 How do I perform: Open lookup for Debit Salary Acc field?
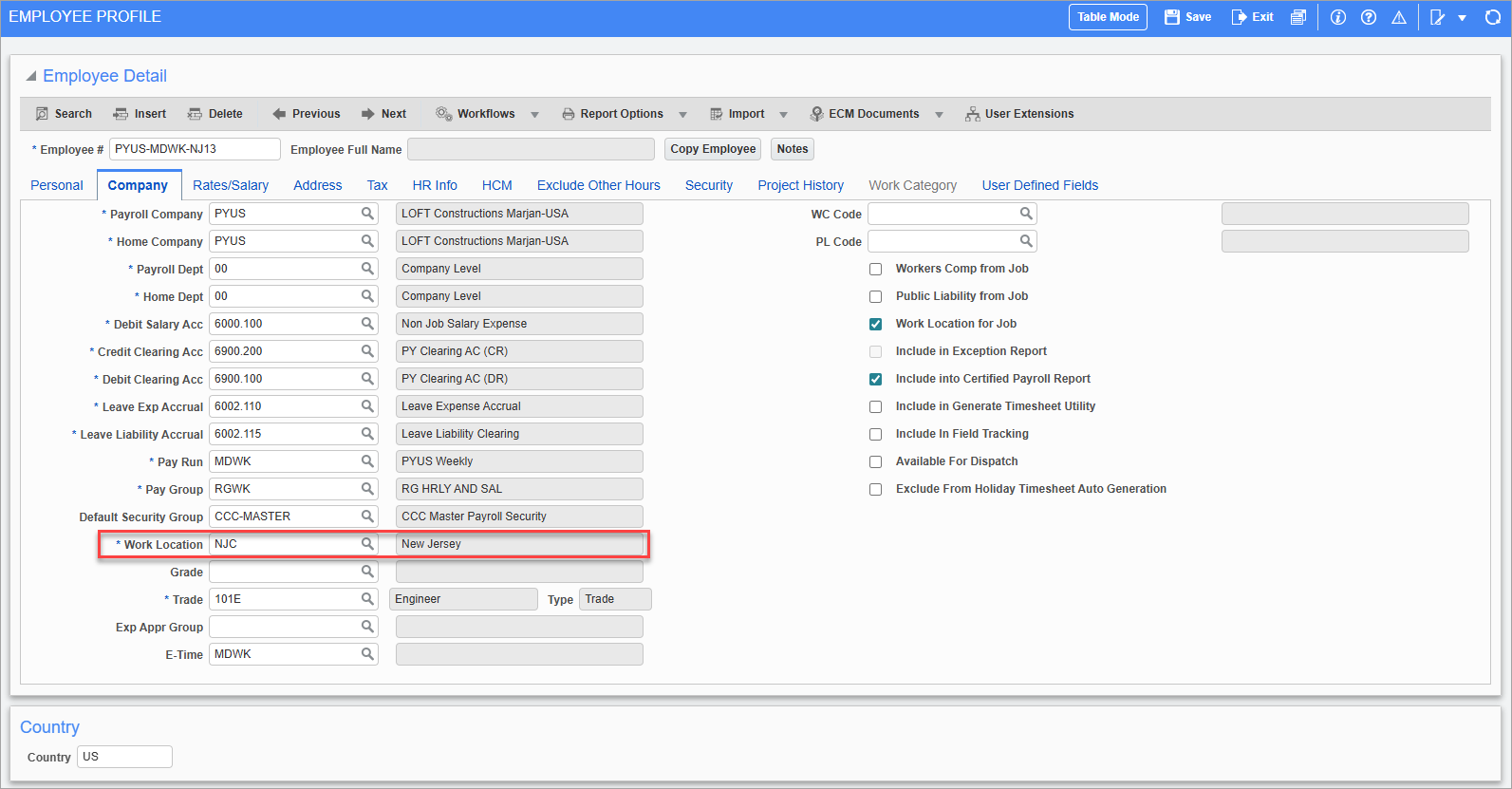point(367,324)
